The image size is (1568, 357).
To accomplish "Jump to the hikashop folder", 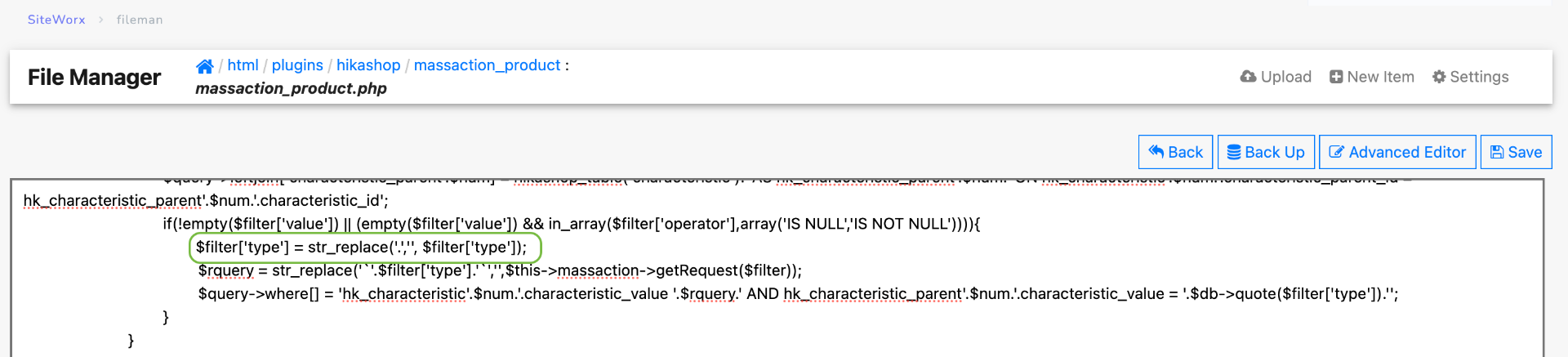I will pyautogui.click(x=368, y=65).
